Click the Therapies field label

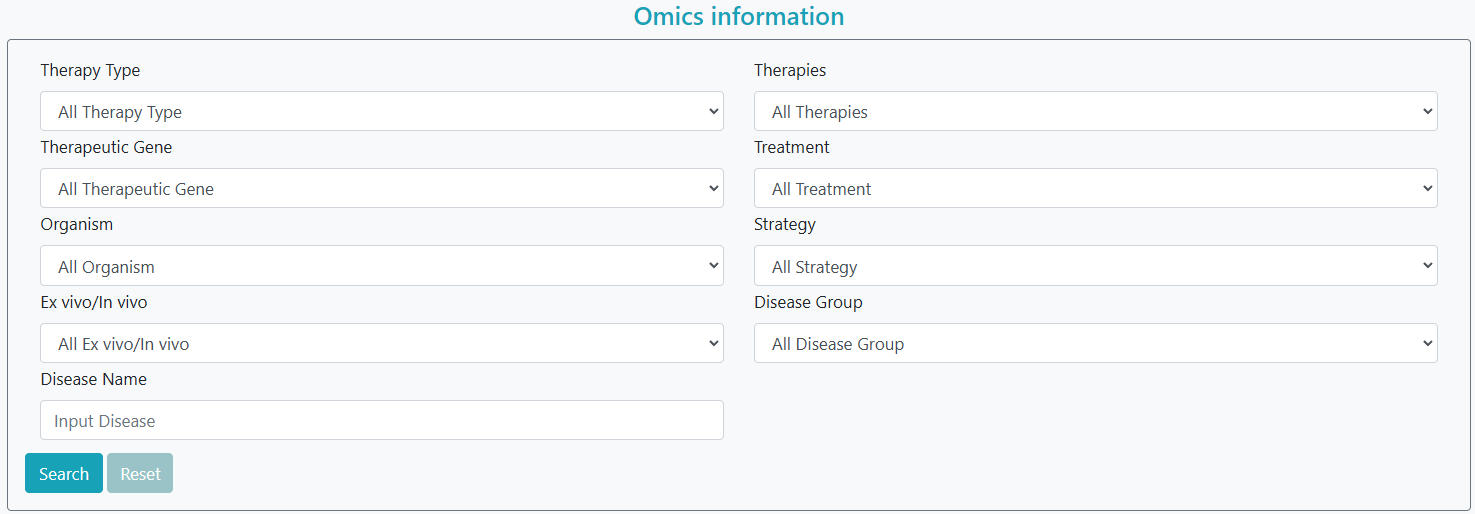click(790, 70)
